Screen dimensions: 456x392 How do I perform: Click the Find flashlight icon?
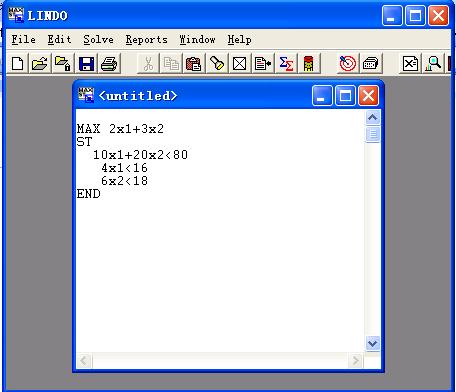[217, 63]
